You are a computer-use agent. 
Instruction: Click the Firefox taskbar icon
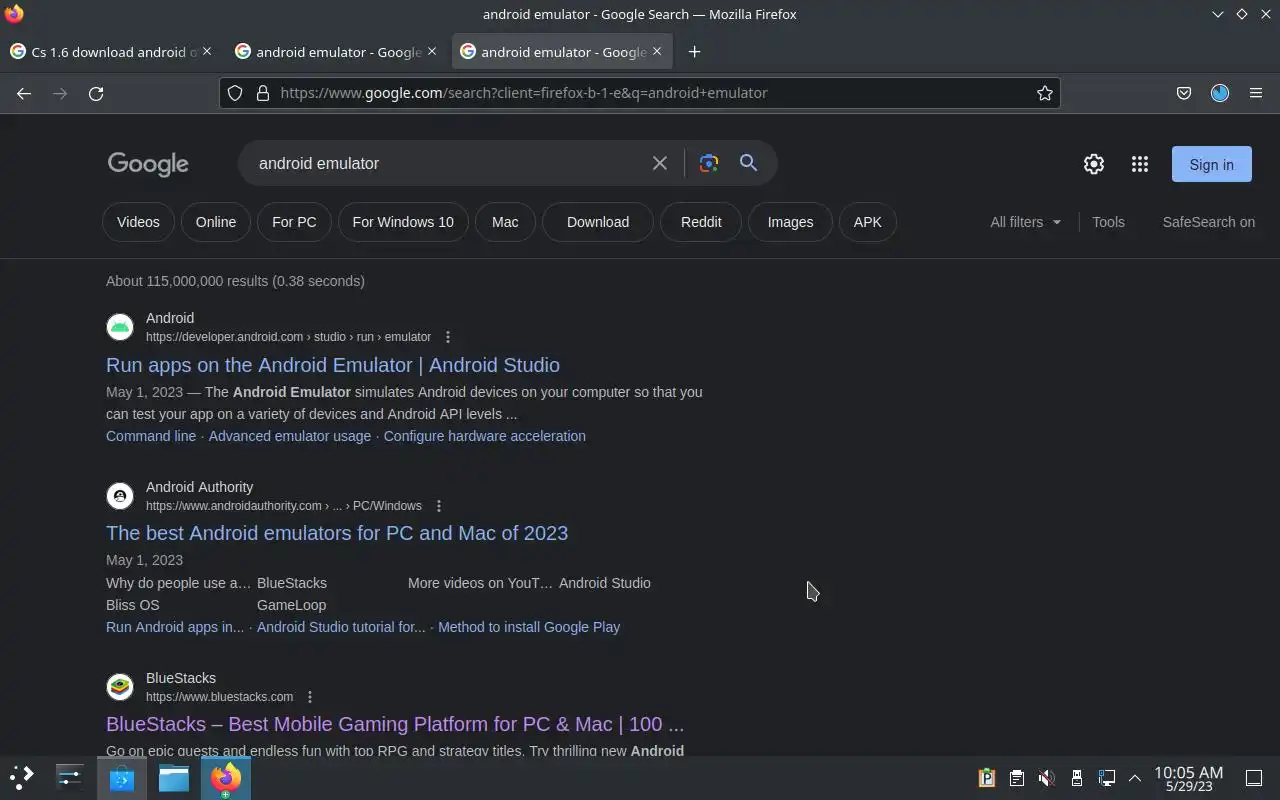pyautogui.click(x=226, y=777)
